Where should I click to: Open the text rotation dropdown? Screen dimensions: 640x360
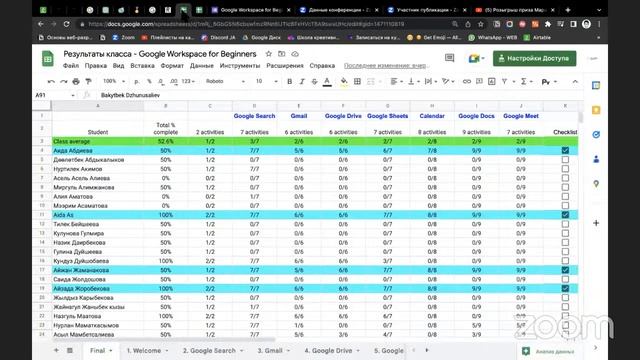[x=448, y=82]
